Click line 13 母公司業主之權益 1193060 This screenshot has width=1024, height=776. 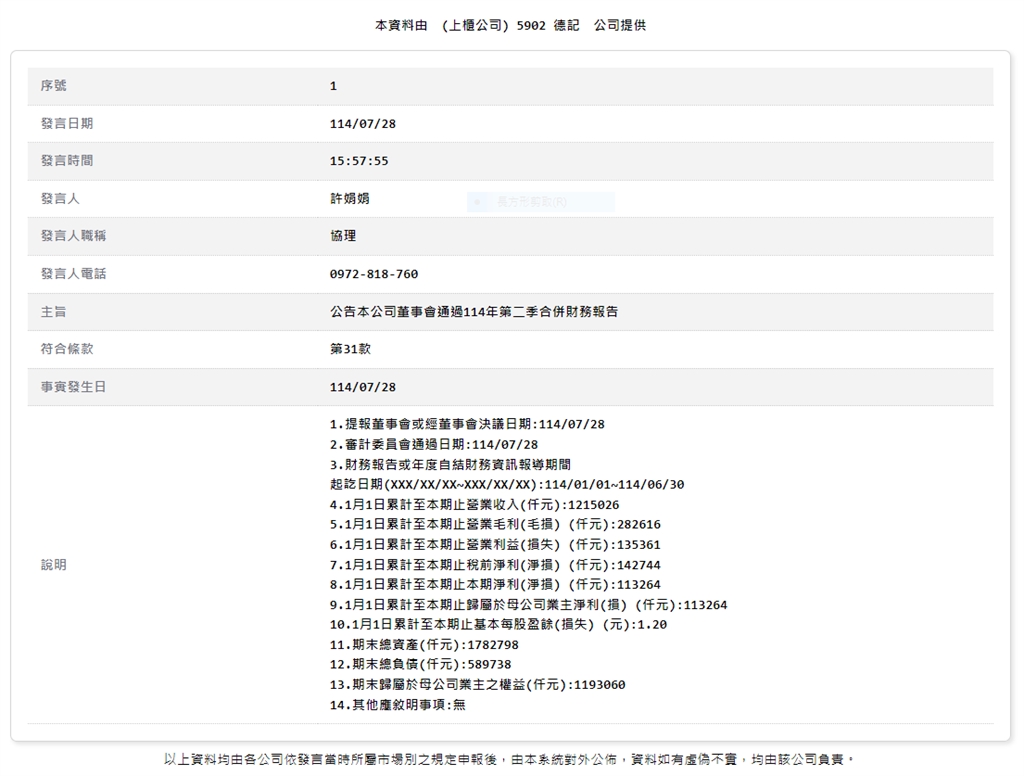[x=477, y=685]
